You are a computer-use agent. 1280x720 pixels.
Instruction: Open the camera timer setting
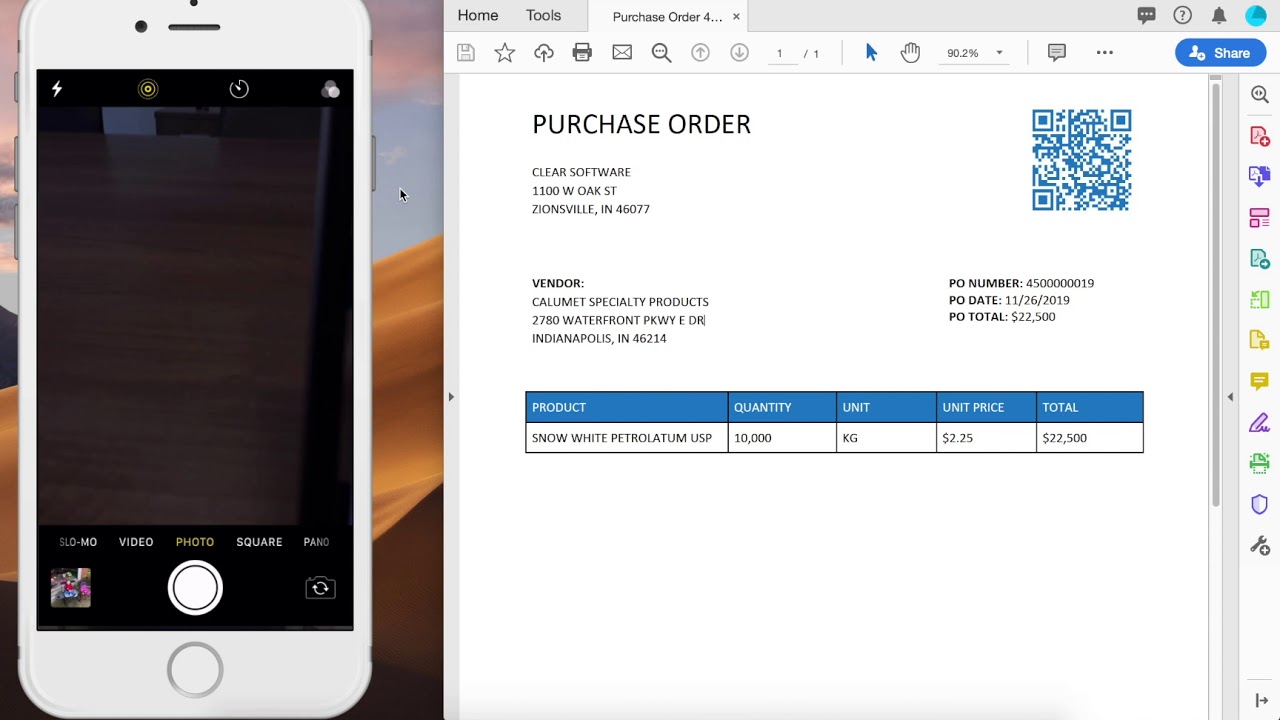(x=239, y=89)
